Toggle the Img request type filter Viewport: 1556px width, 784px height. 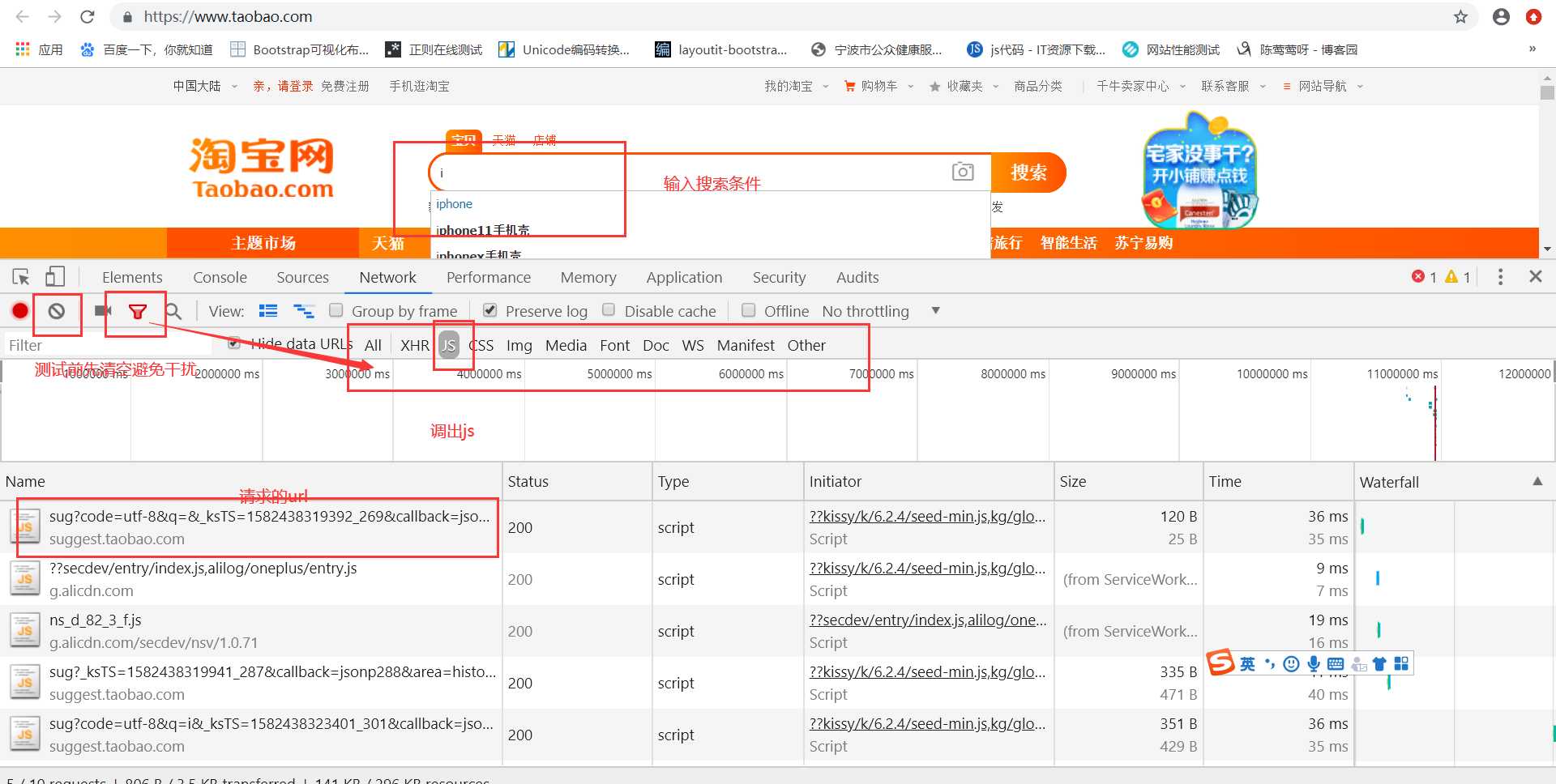pyautogui.click(x=519, y=345)
